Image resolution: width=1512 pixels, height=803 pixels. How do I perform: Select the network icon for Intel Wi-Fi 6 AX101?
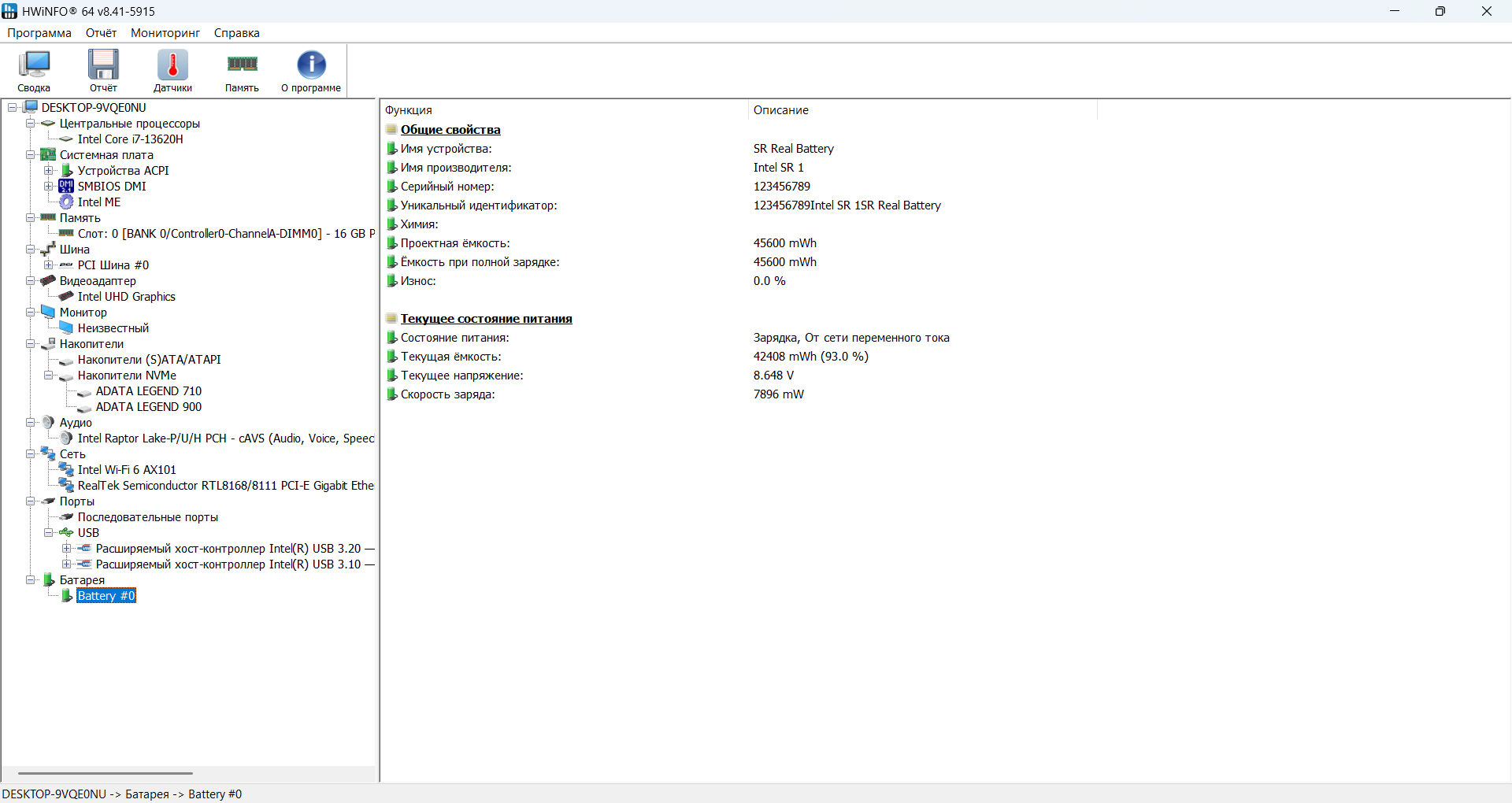click(66, 470)
